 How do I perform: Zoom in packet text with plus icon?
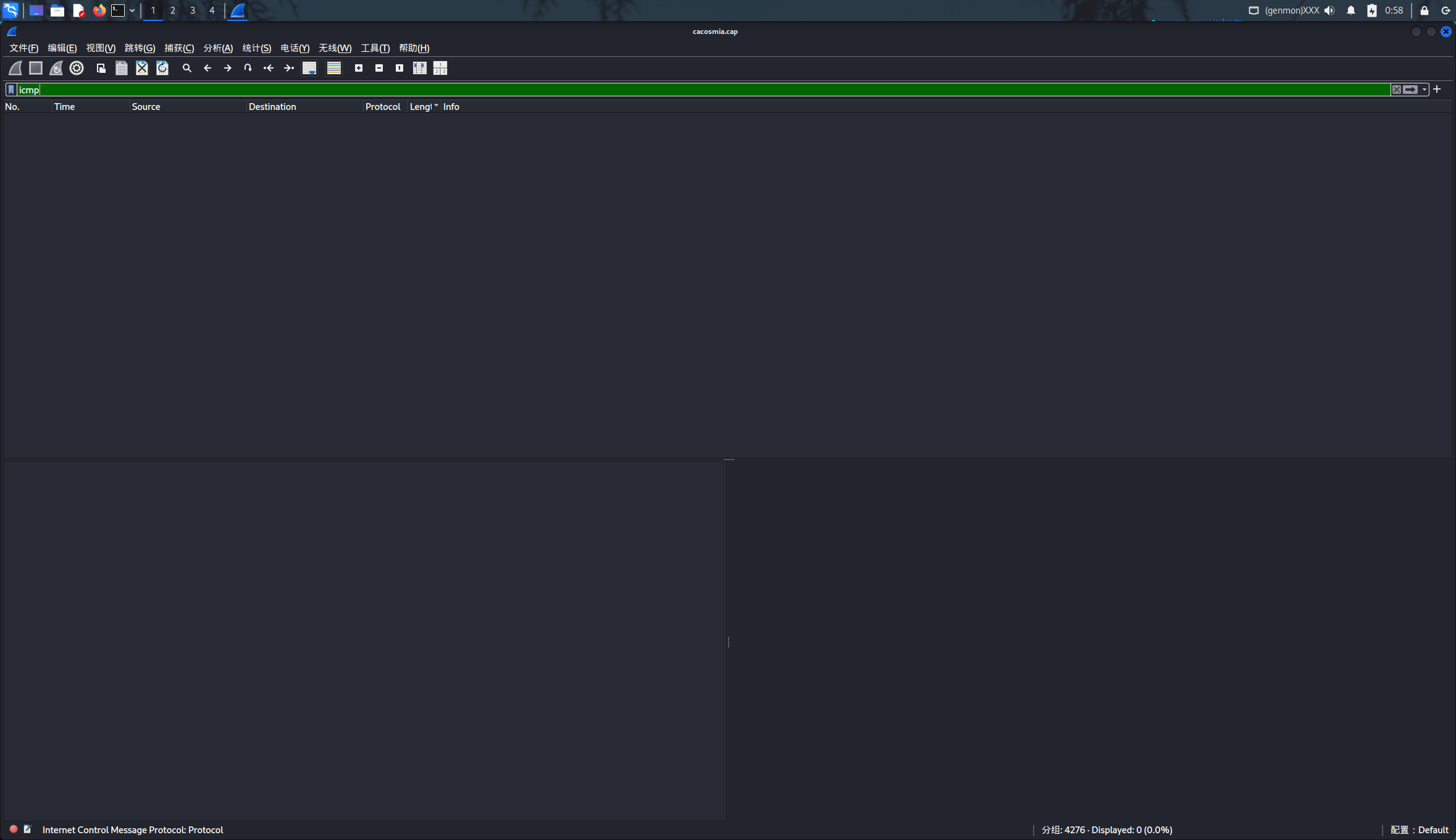point(359,68)
